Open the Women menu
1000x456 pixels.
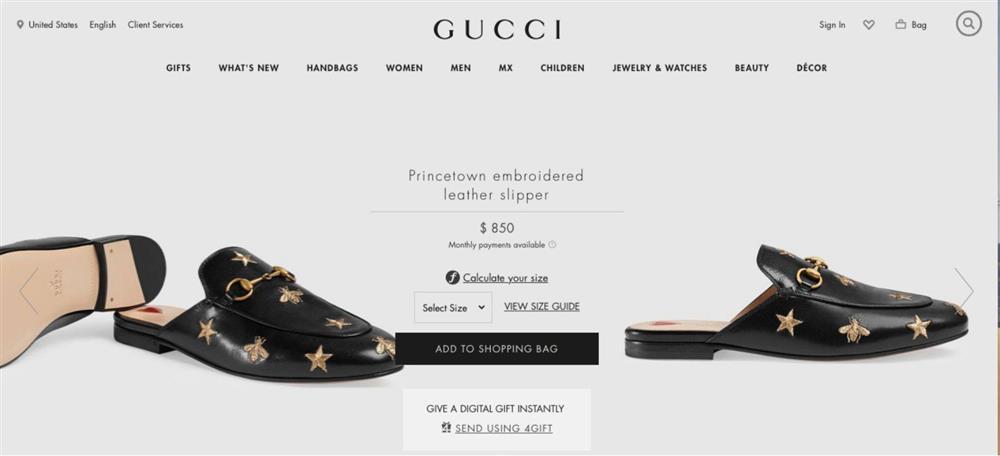click(404, 68)
